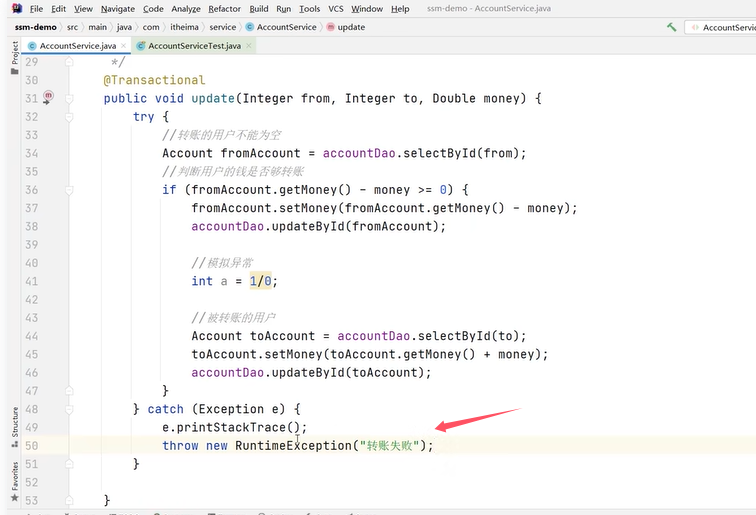Click the fold end marker on line 51

click(69, 464)
